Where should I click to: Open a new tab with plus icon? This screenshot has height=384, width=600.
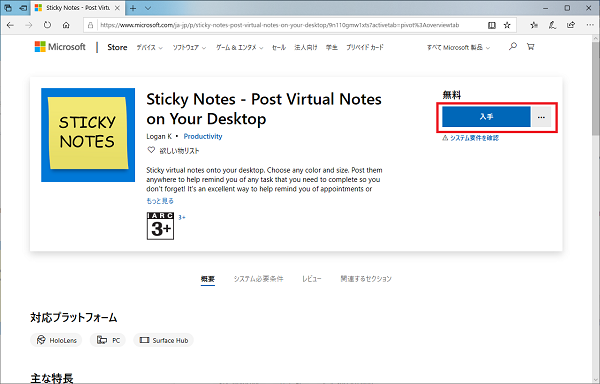[x=133, y=8]
